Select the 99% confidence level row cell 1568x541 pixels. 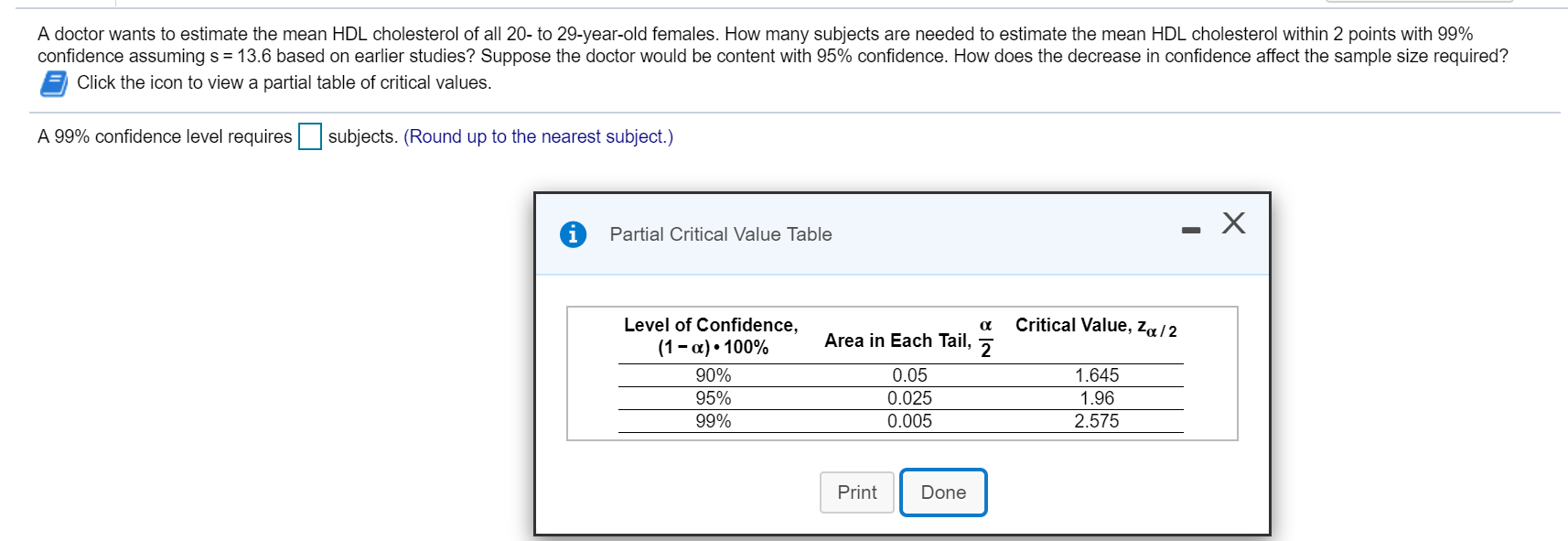tap(713, 421)
